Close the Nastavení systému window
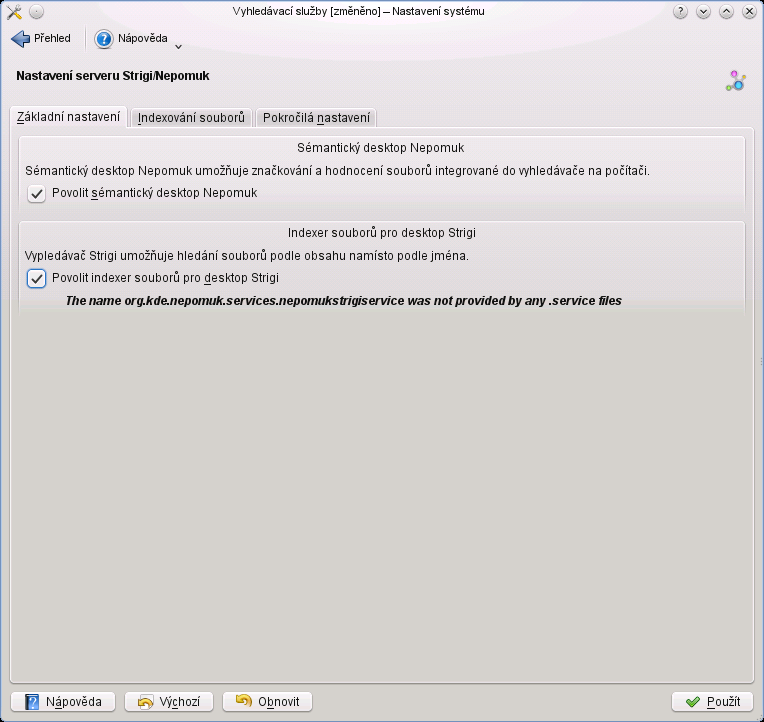The width and height of the screenshot is (764, 722). (749, 11)
